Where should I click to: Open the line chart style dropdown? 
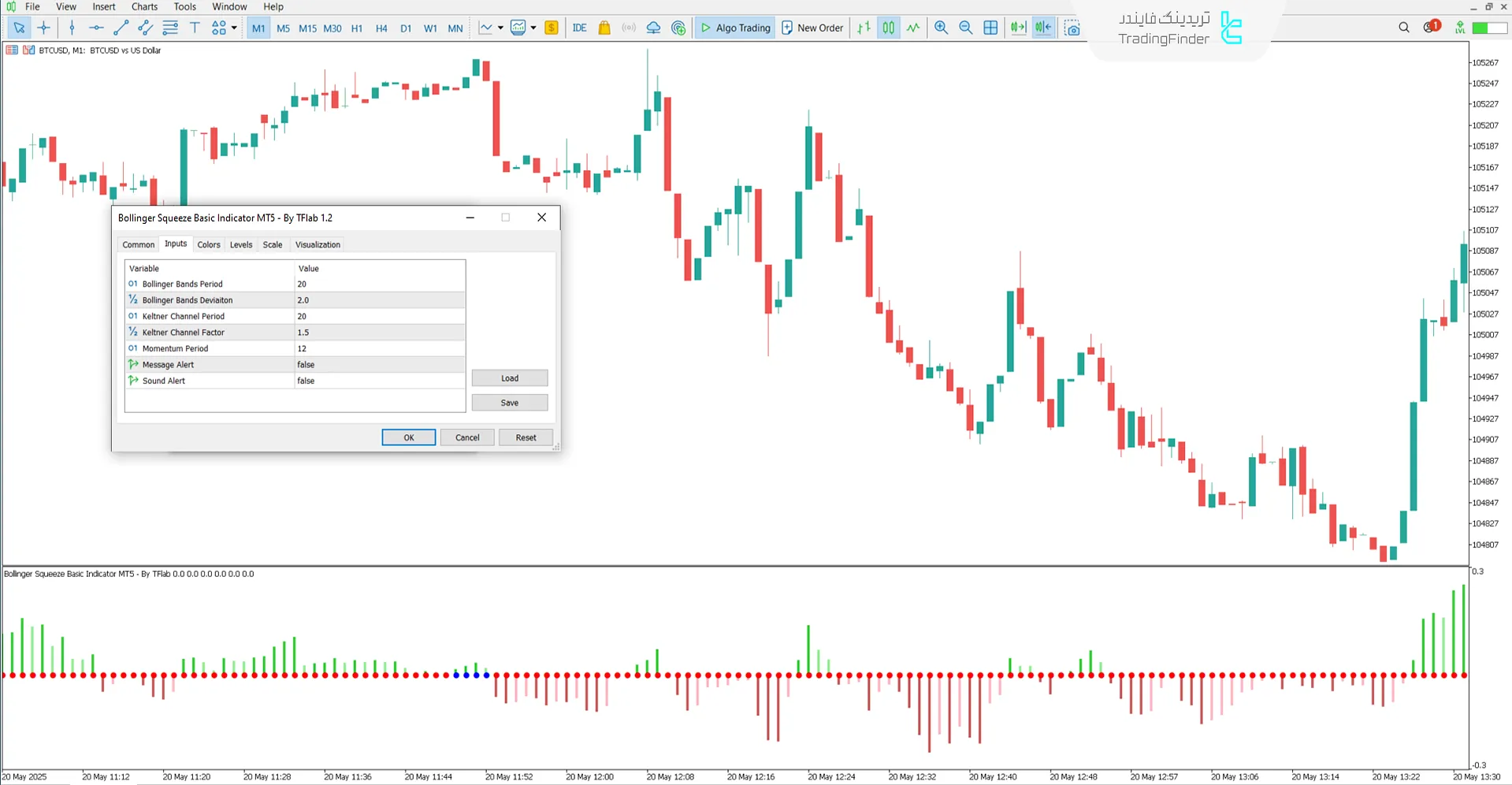tap(500, 28)
